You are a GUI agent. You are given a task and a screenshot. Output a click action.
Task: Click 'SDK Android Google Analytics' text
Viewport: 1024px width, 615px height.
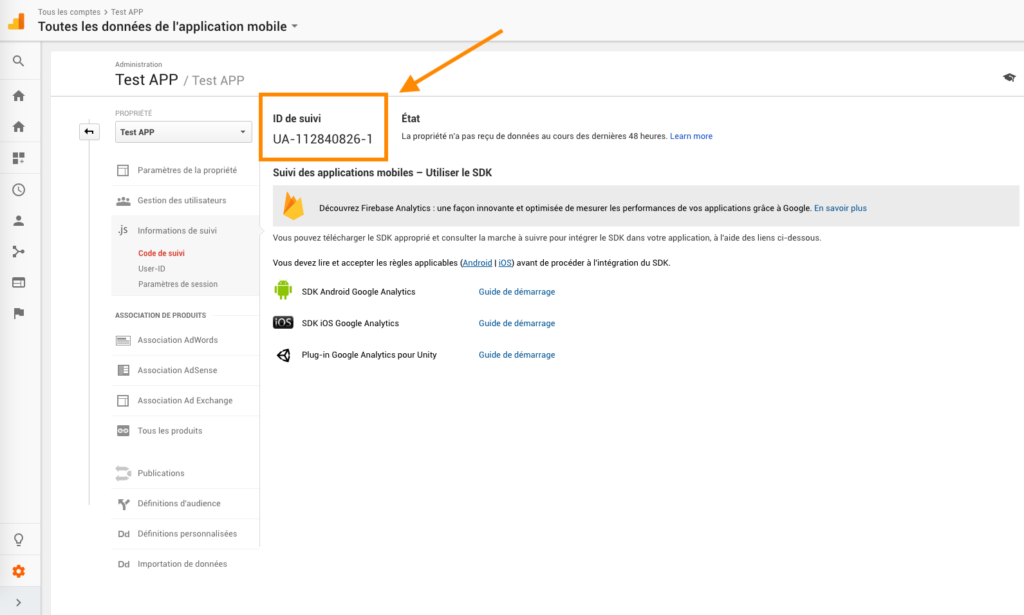[359, 292]
